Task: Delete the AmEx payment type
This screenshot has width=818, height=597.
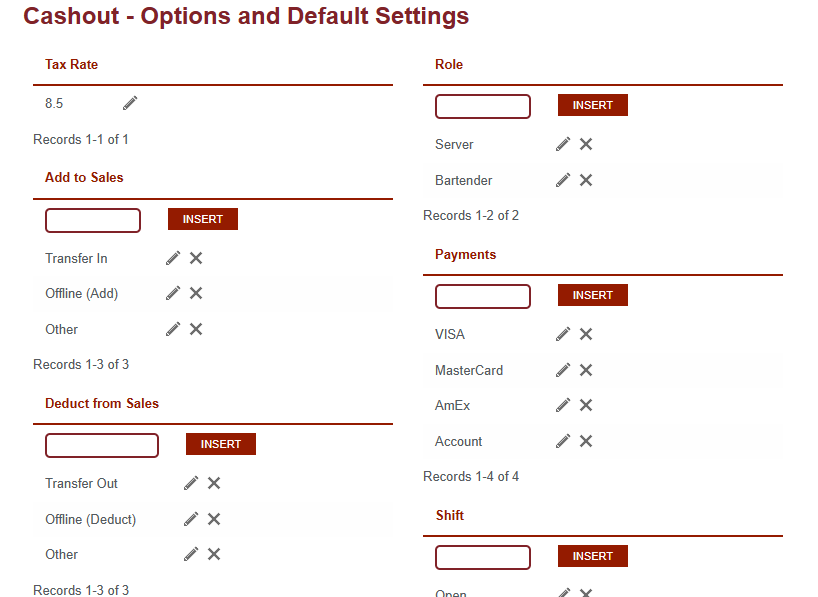Action: [x=586, y=405]
